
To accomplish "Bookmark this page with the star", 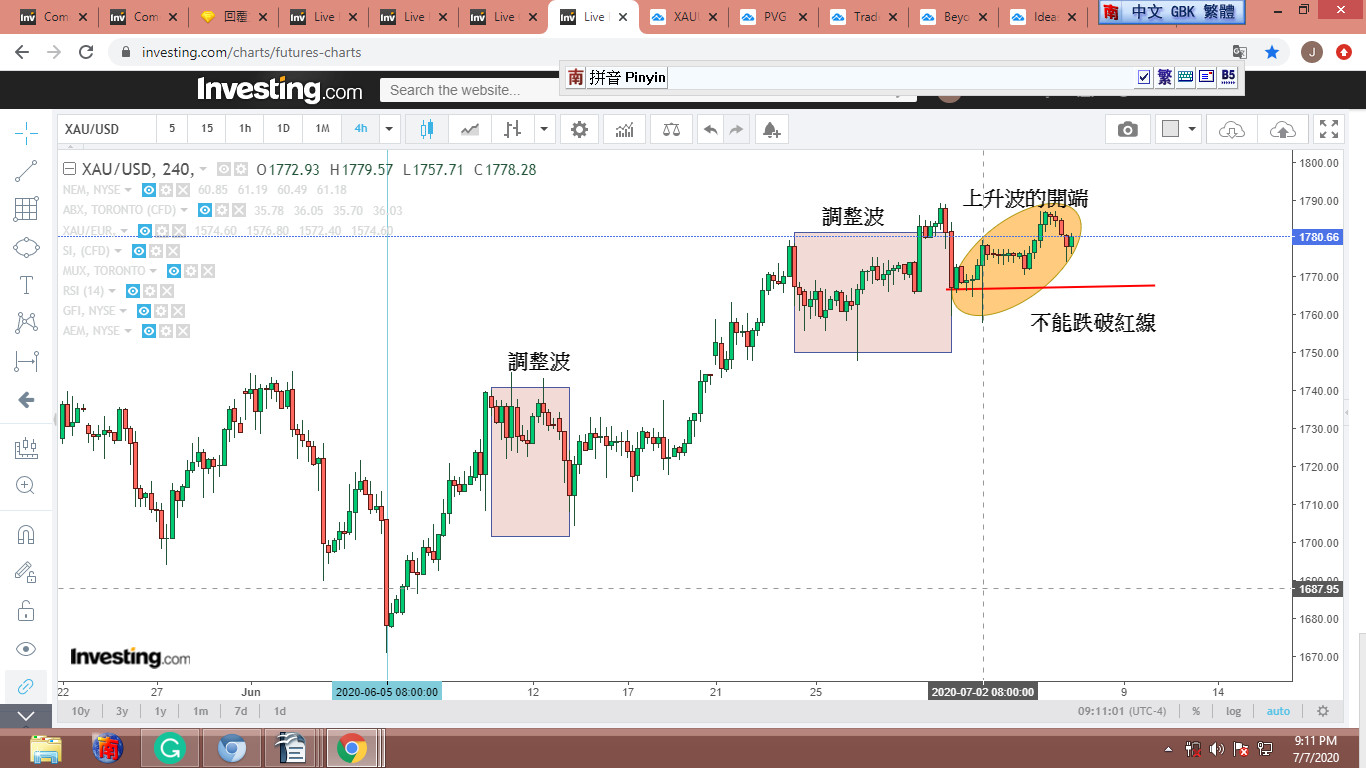I will tap(1272, 52).
